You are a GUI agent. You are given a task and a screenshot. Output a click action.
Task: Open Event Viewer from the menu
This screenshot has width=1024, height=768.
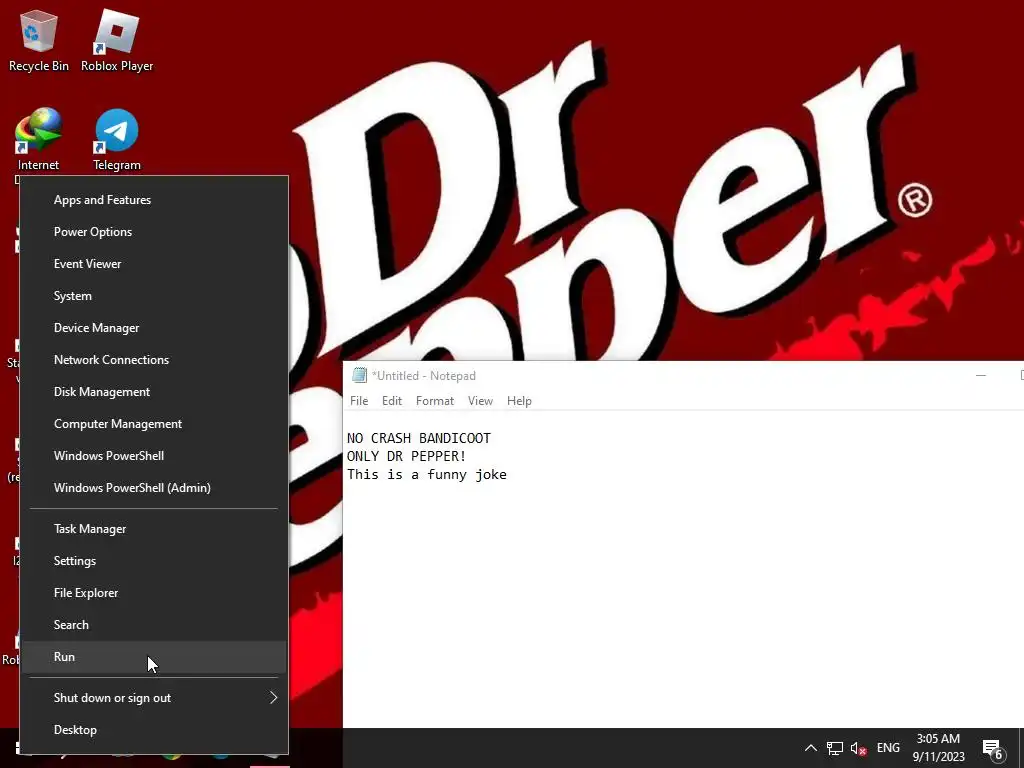tap(154, 264)
